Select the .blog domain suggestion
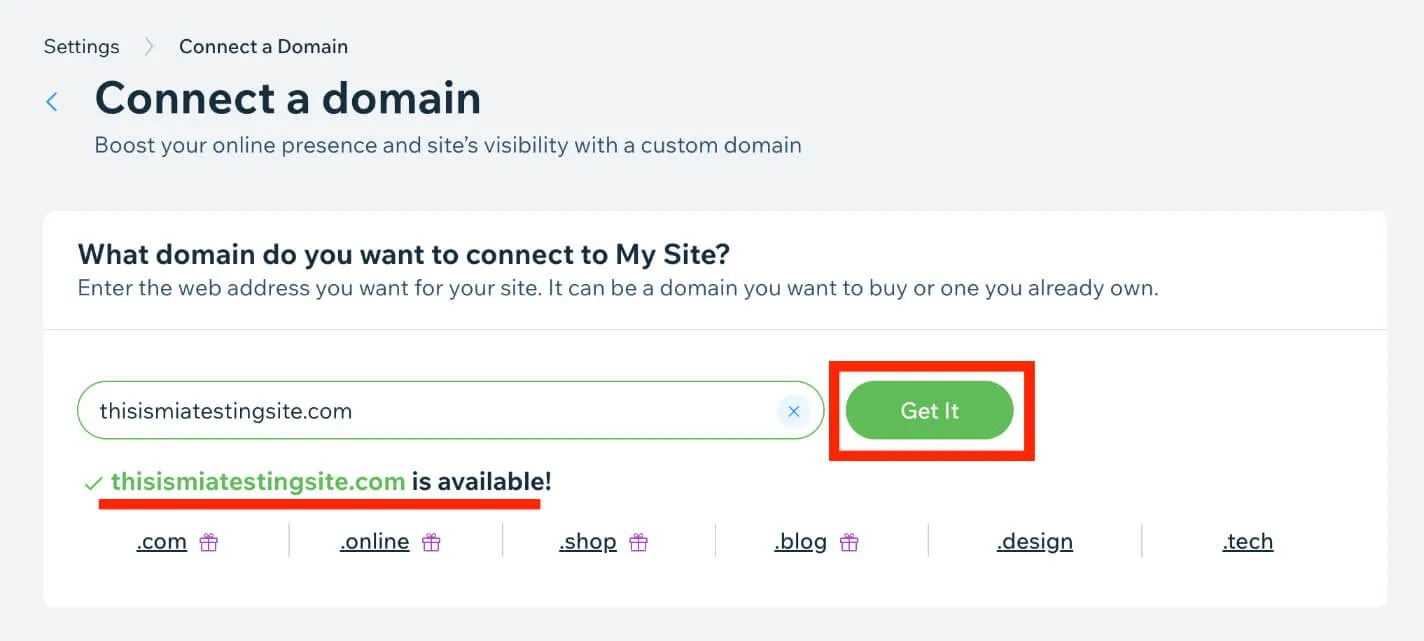The height and width of the screenshot is (641, 1424). point(801,541)
